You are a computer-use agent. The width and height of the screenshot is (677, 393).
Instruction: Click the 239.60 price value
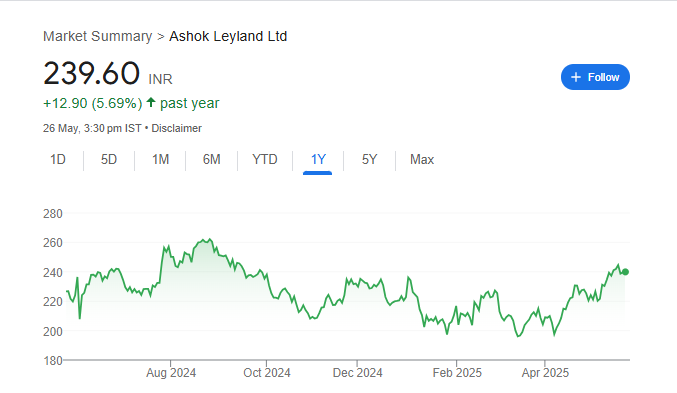[x=92, y=73]
